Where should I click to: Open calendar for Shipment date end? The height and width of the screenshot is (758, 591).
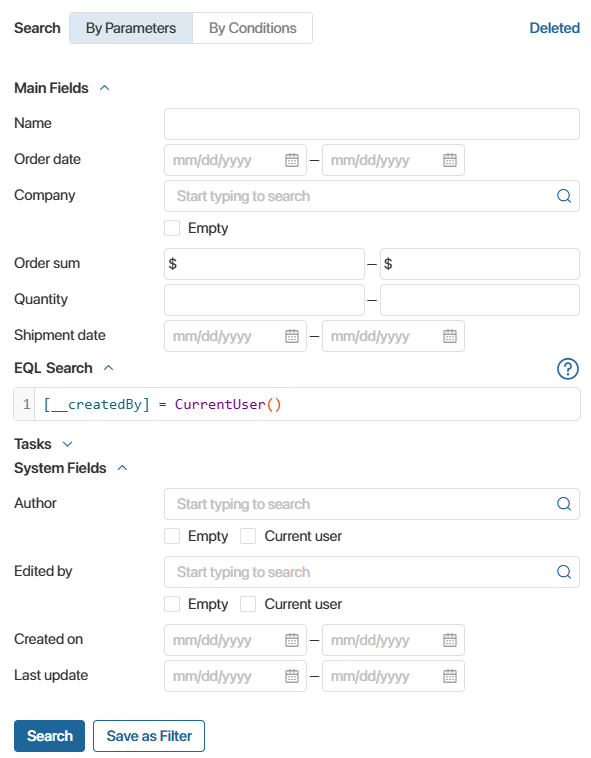pos(450,336)
